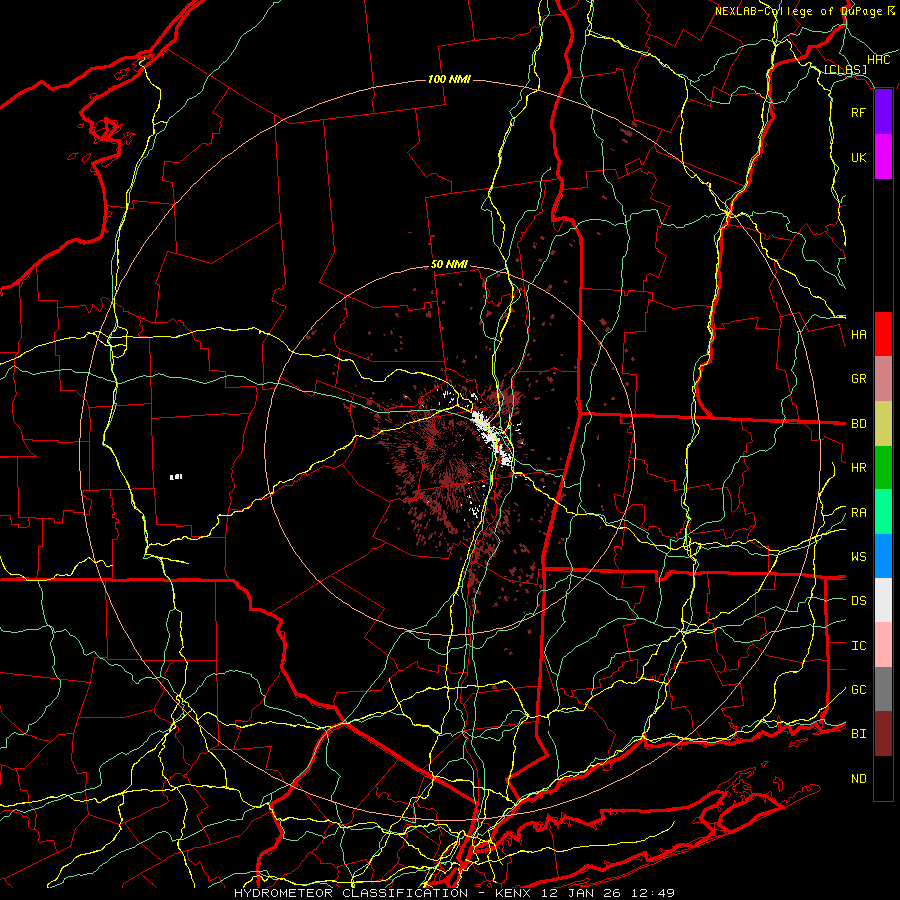Click the small white echo west of radar
This screenshot has height=900, width=900.
pos(176,476)
